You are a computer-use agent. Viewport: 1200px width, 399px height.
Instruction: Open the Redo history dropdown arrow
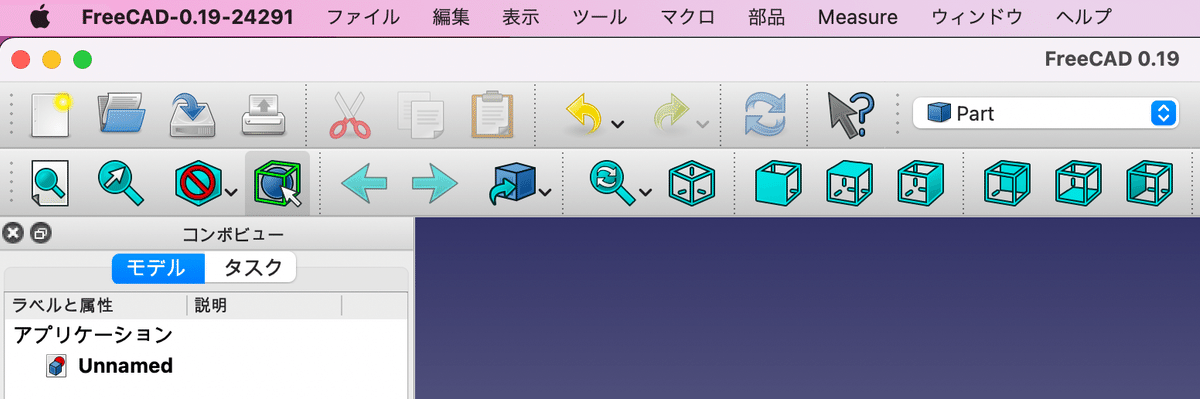click(x=703, y=124)
